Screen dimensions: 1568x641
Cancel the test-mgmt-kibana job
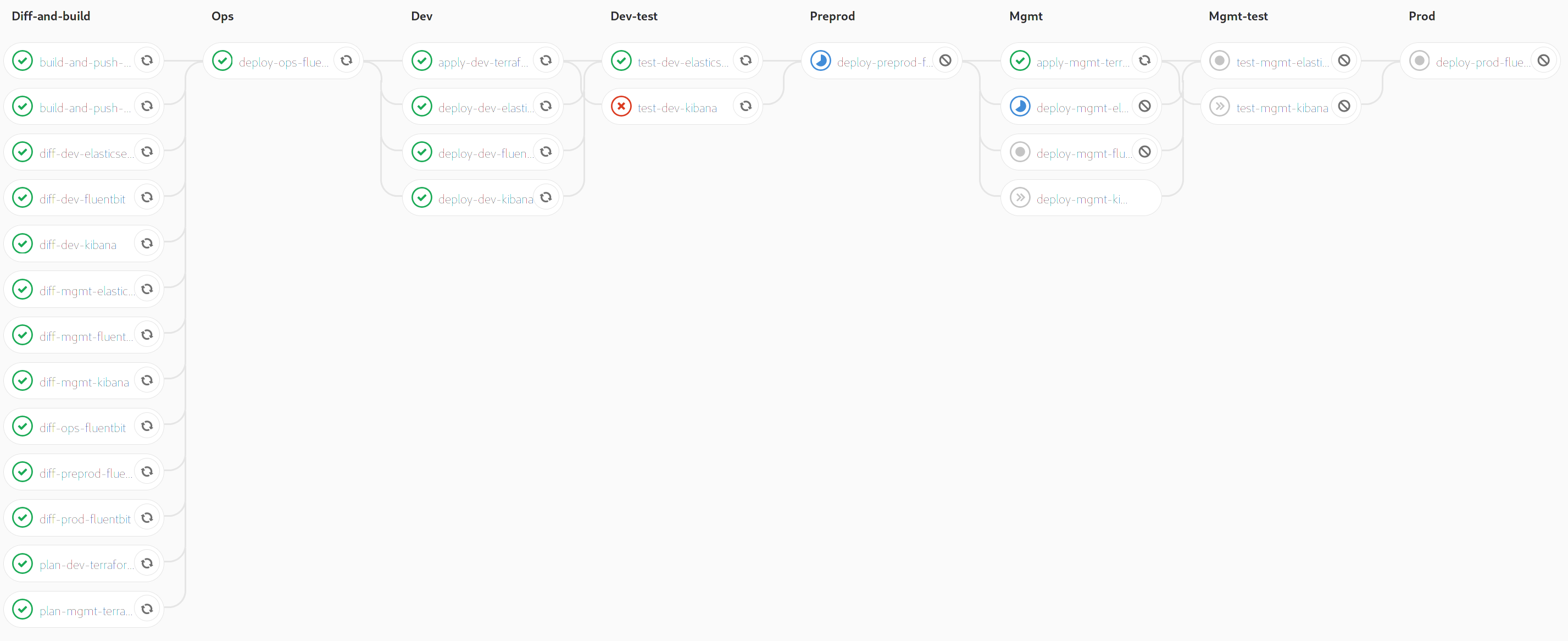pos(1344,106)
